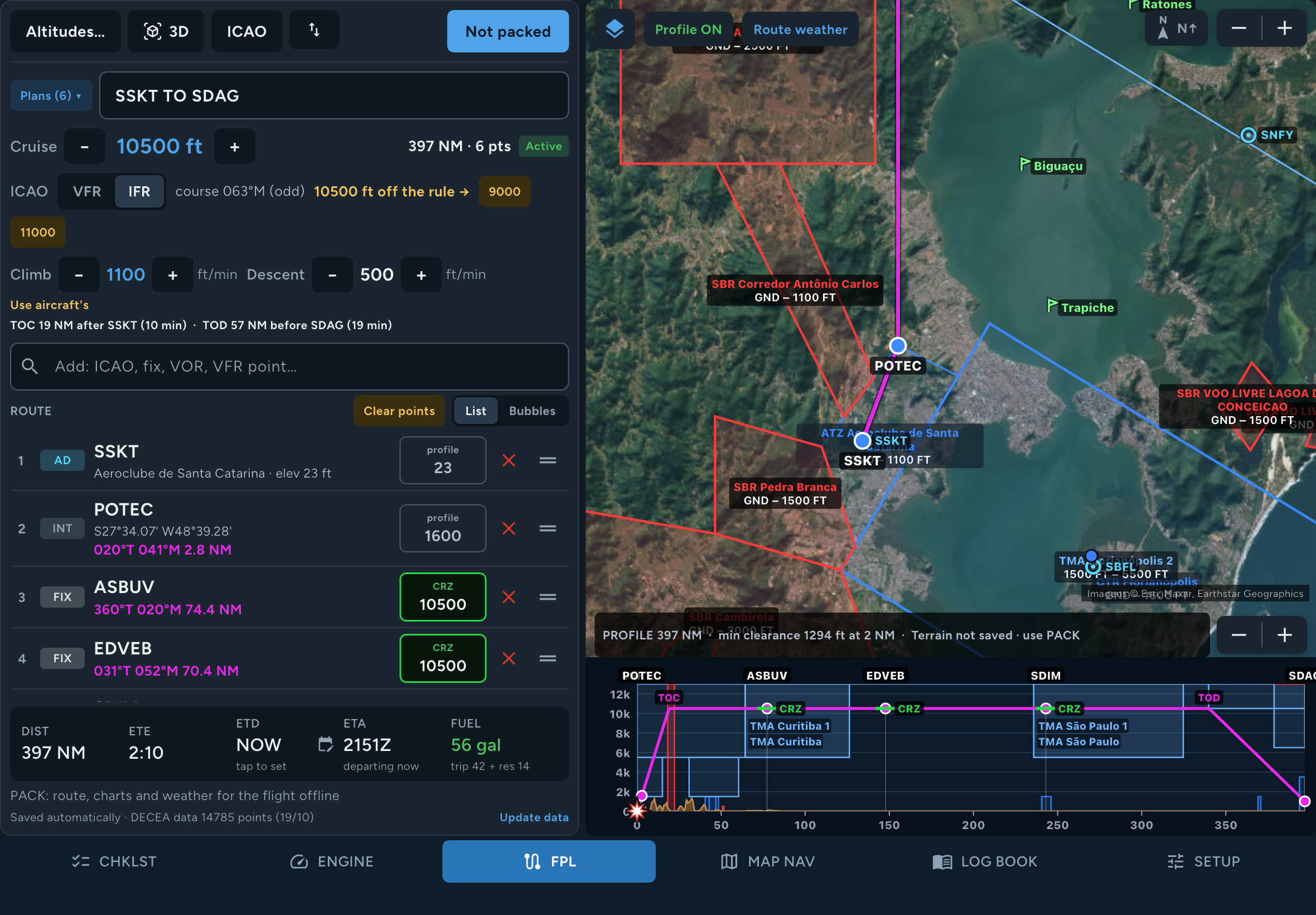Toggle Route weather overlay
The height and width of the screenshot is (915, 1316).
click(x=800, y=29)
